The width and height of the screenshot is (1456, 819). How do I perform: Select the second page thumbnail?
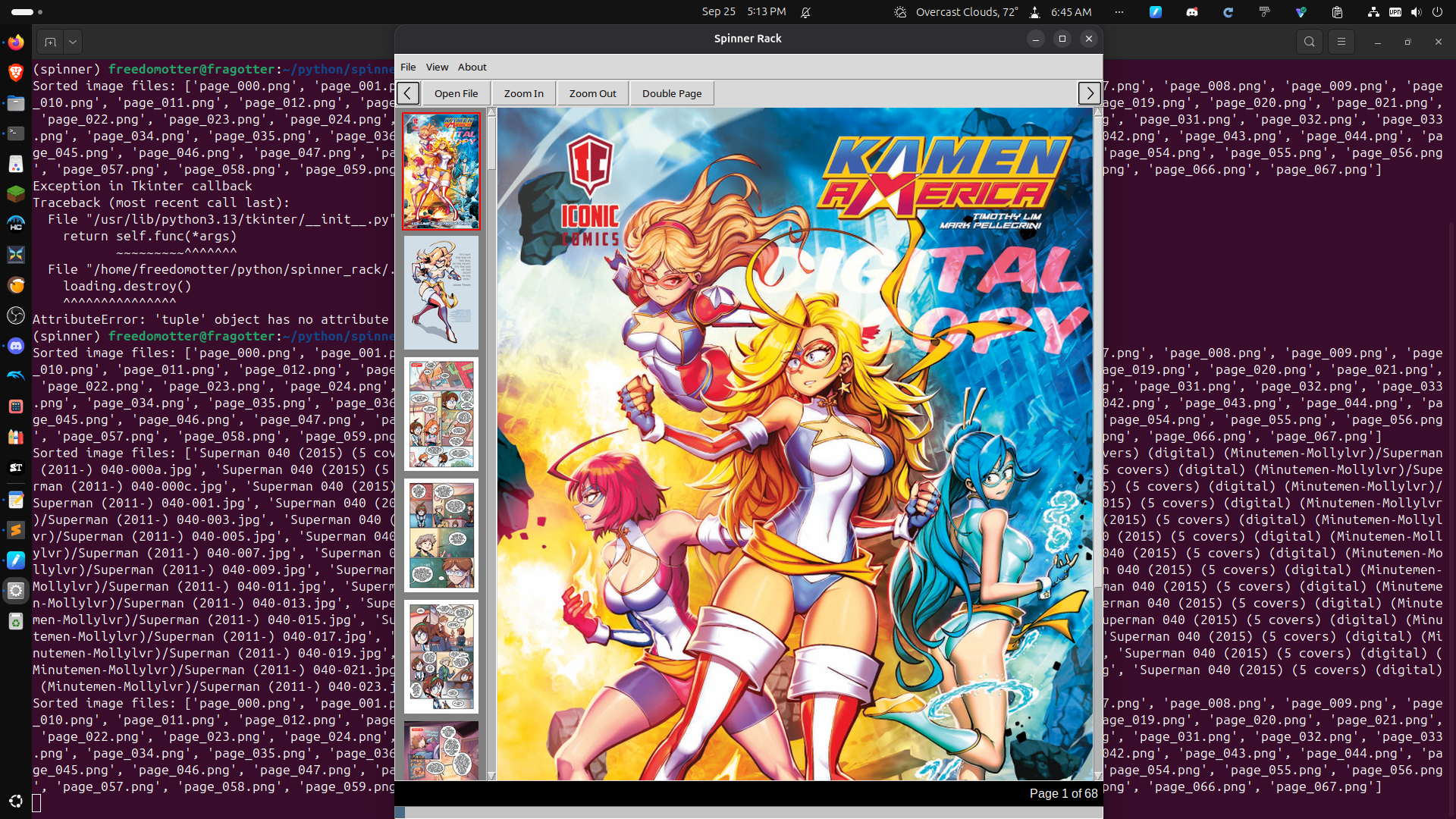pyautogui.click(x=441, y=293)
